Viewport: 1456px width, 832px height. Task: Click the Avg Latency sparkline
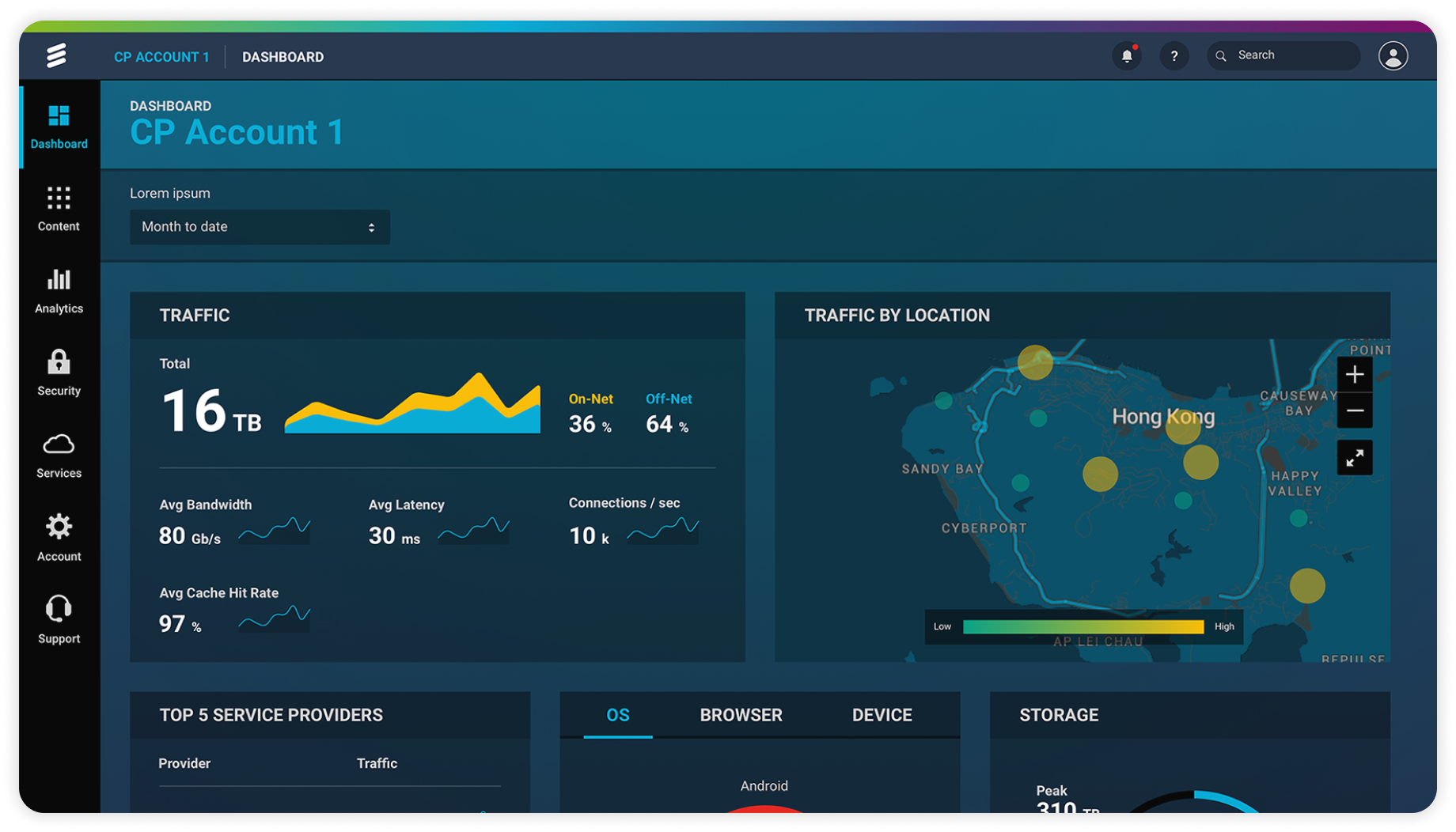(473, 530)
